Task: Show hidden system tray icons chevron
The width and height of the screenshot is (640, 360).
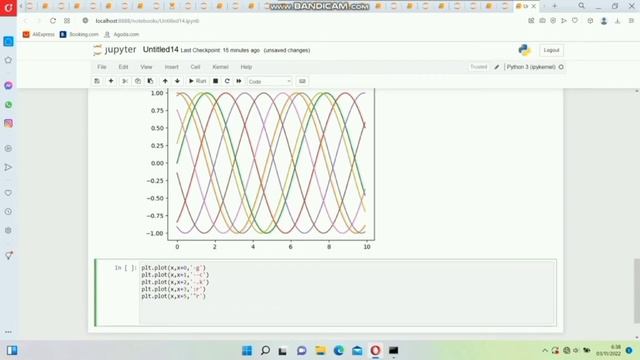Action: pyautogui.click(x=544, y=351)
